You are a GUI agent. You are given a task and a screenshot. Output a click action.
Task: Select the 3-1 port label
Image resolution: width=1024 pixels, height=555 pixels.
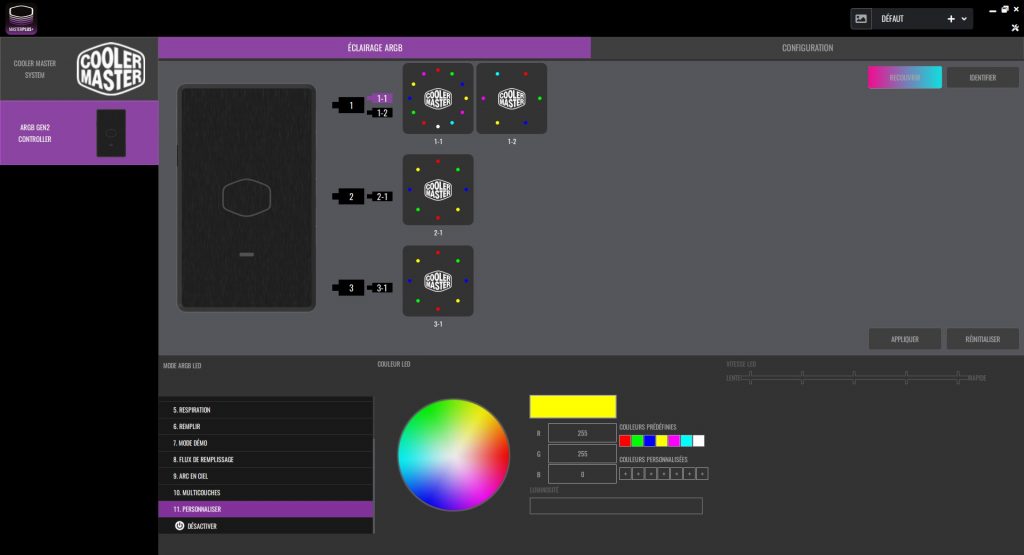point(381,288)
